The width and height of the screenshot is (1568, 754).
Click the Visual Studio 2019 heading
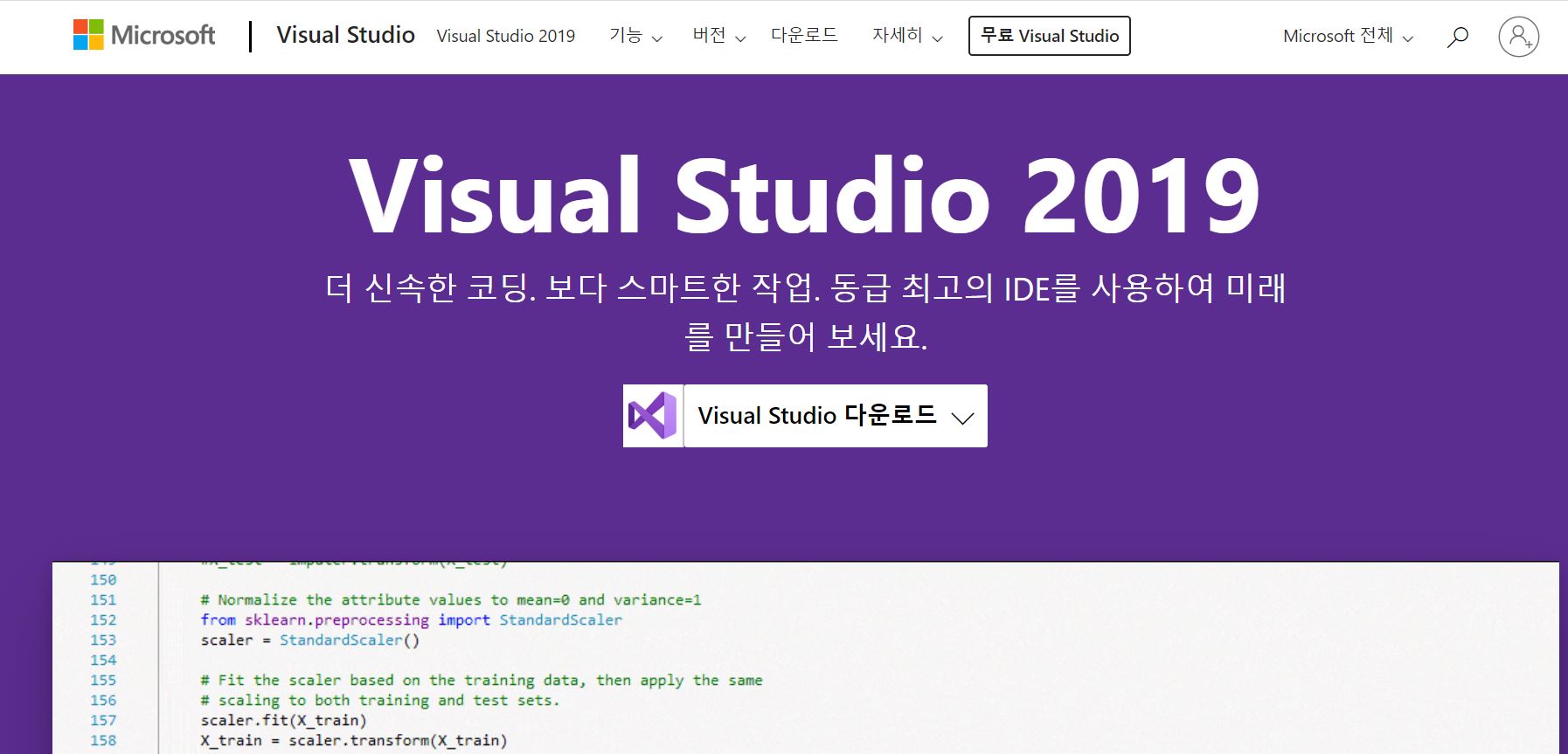tap(804, 196)
